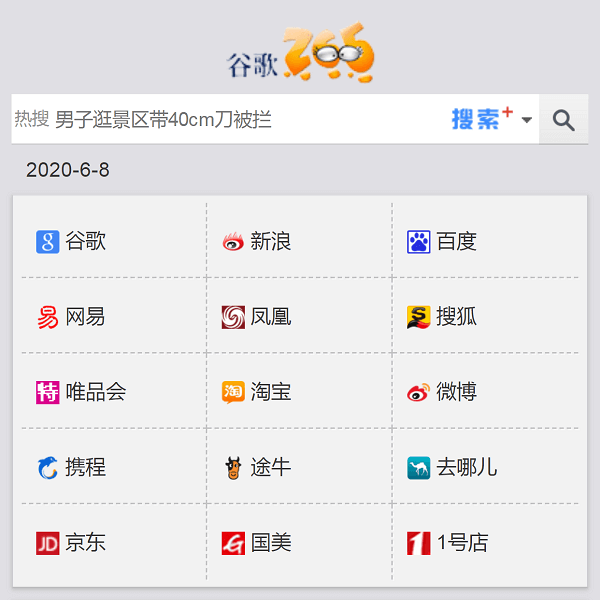Click the Taobao (淘宝) orange icon
This screenshot has height=600, width=600.
(233, 392)
